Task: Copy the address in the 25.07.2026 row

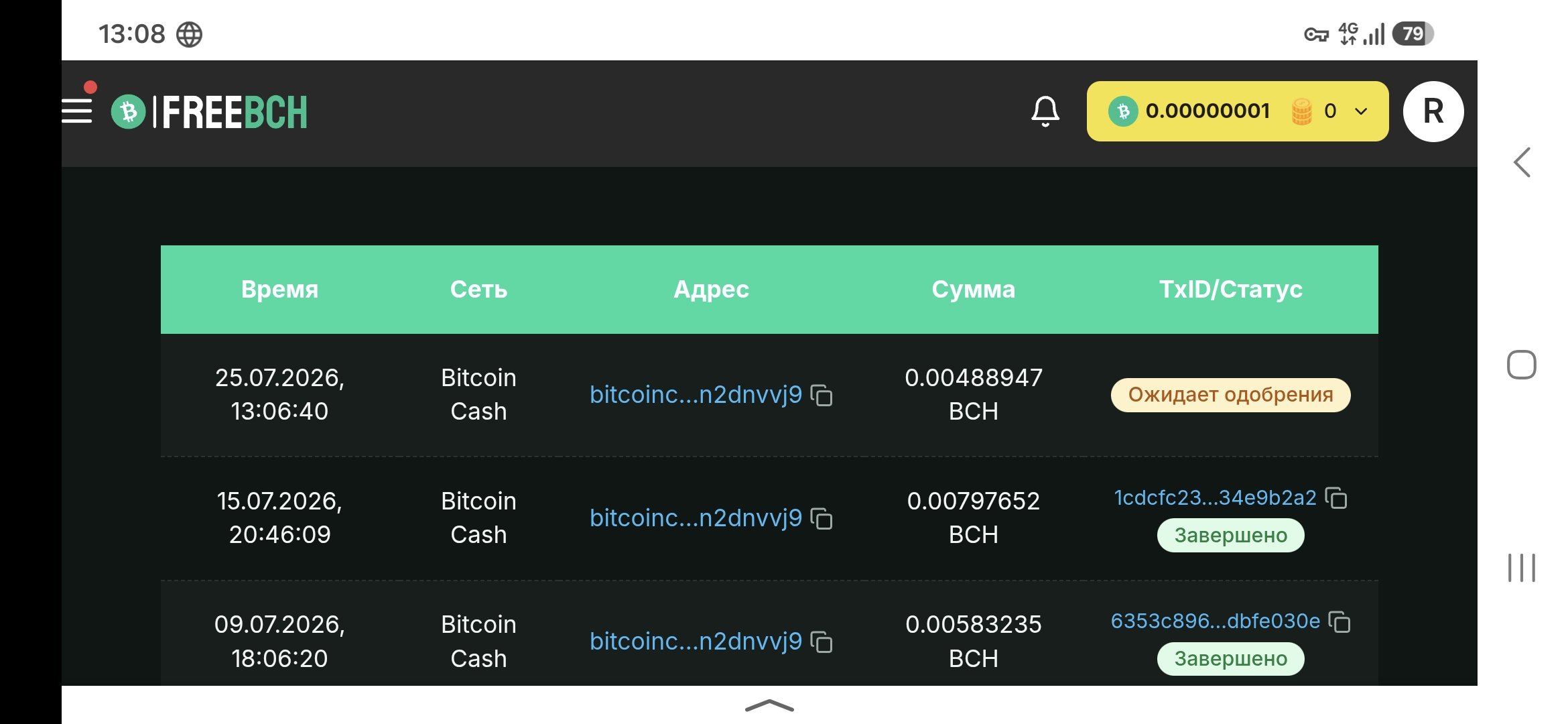Action: tap(822, 395)
